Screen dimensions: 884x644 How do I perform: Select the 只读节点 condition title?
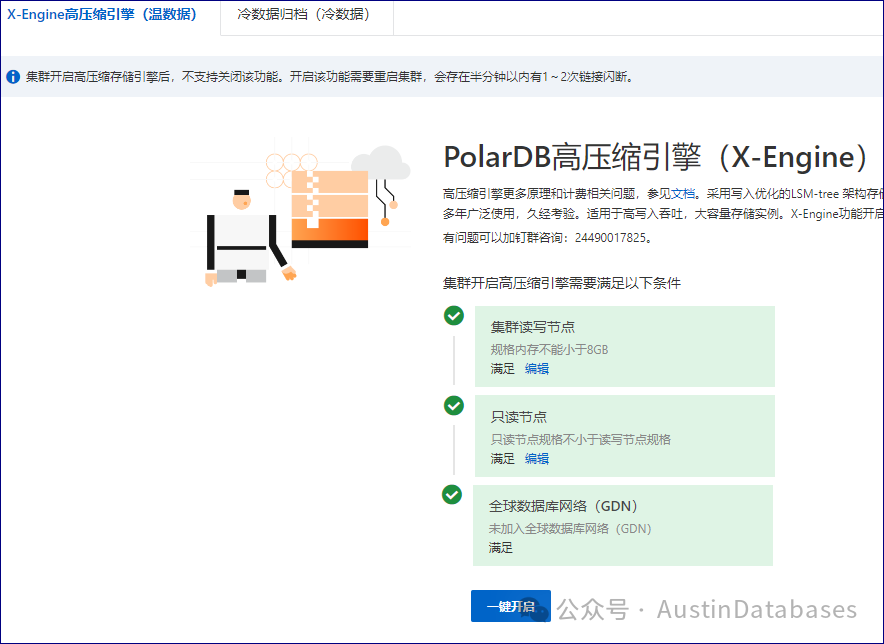(519, 417)
